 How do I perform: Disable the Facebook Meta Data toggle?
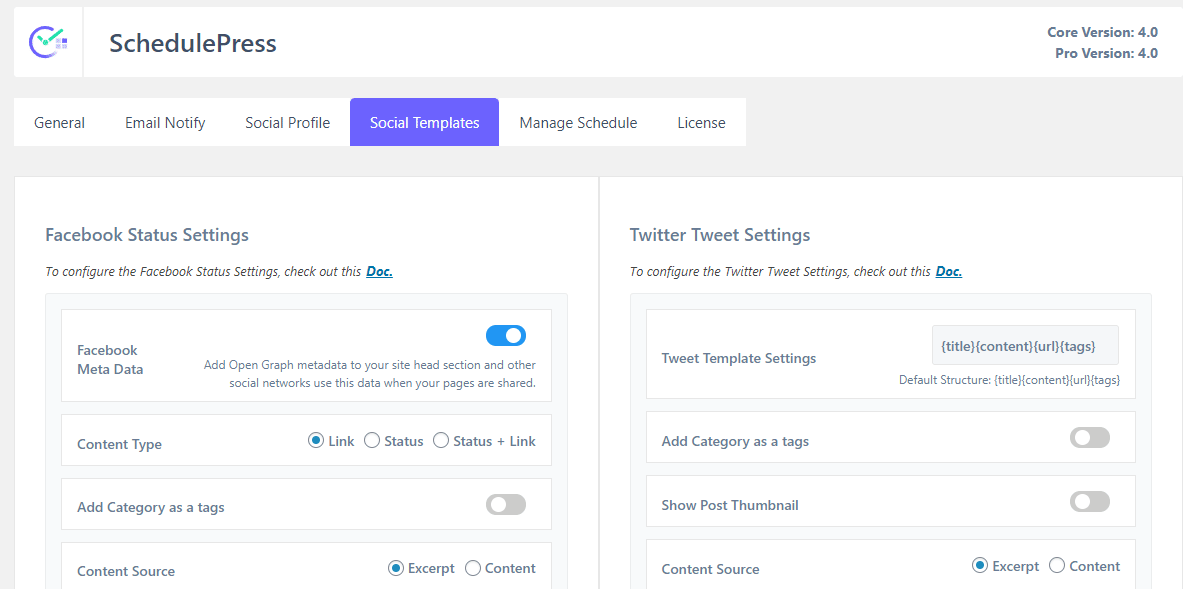(x=505, y=336)
